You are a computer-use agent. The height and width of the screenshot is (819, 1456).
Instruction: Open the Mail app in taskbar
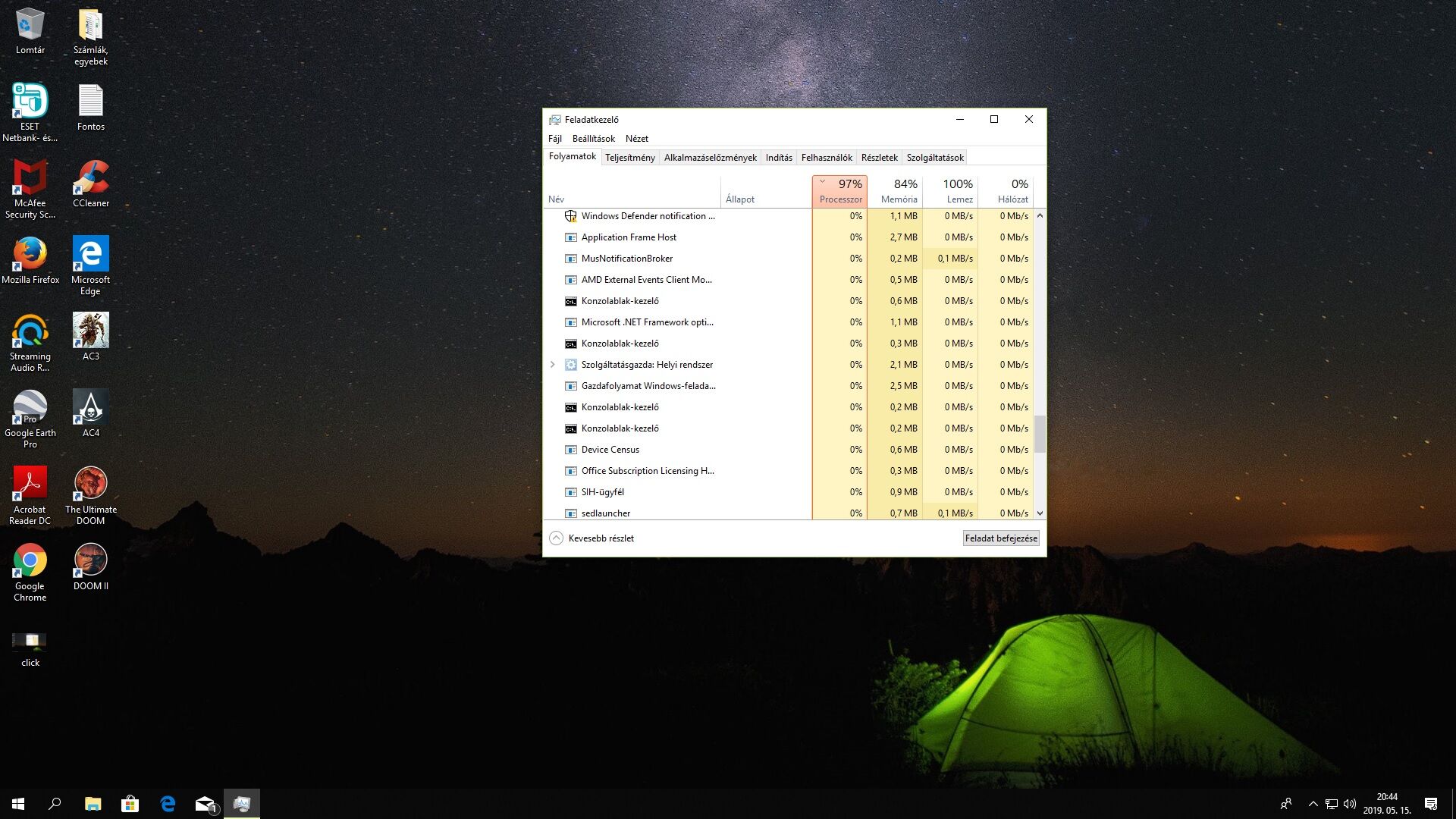(205, 804)
